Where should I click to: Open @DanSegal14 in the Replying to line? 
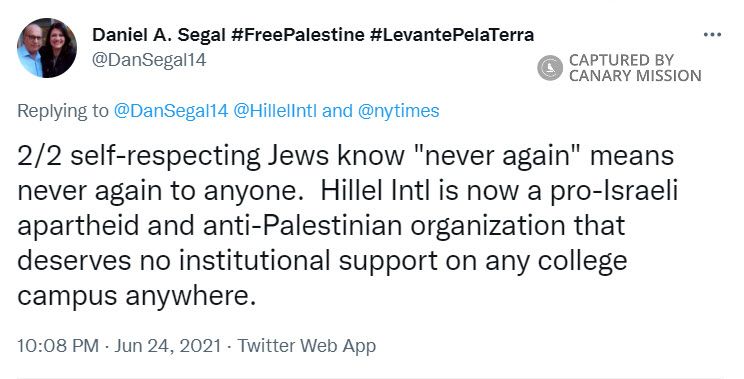(171, 111)
